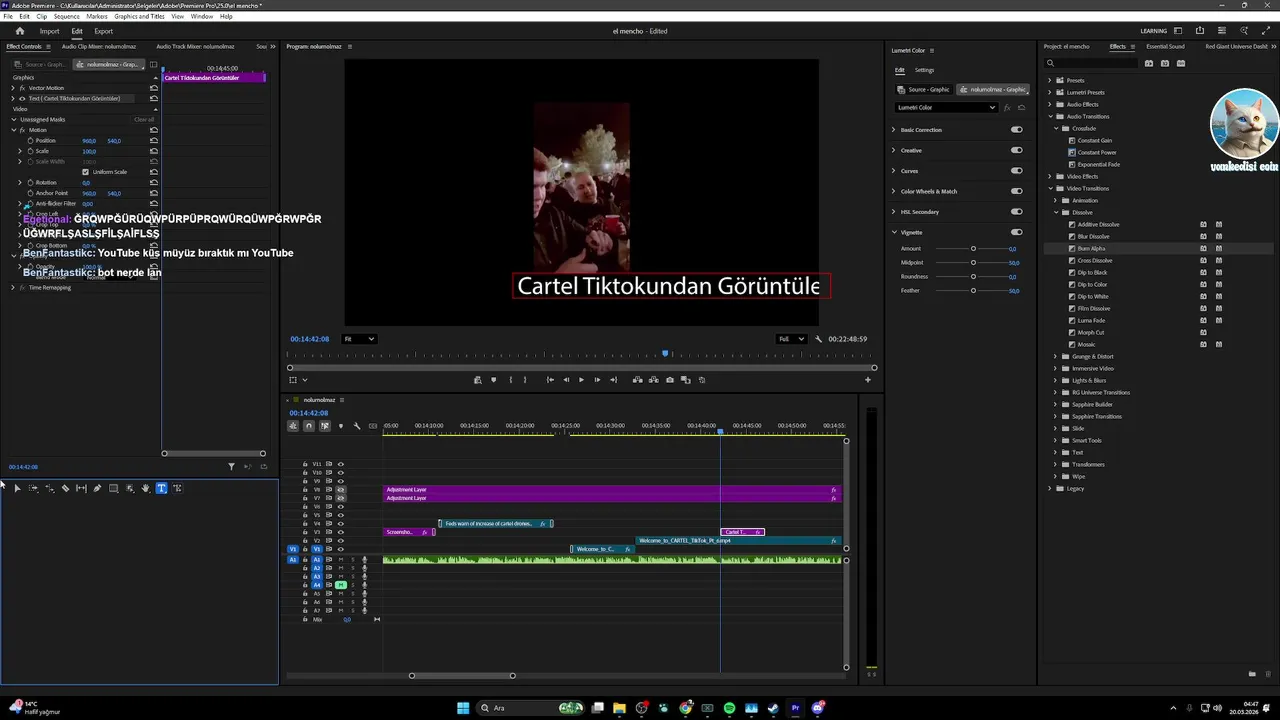Screen dimensions: 1280x720
Task: Click the Learning button
Action: (x=1153, y=31)
